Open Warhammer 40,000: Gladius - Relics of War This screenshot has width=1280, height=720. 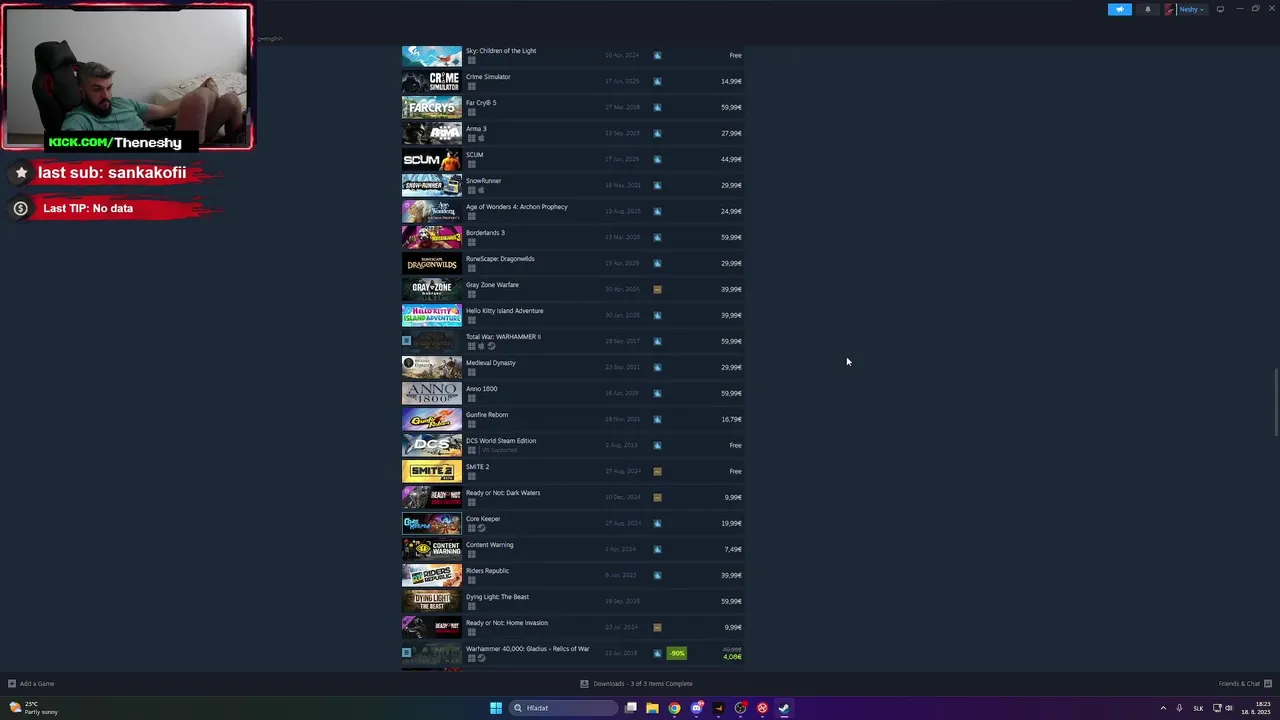(x=527, y=649)
